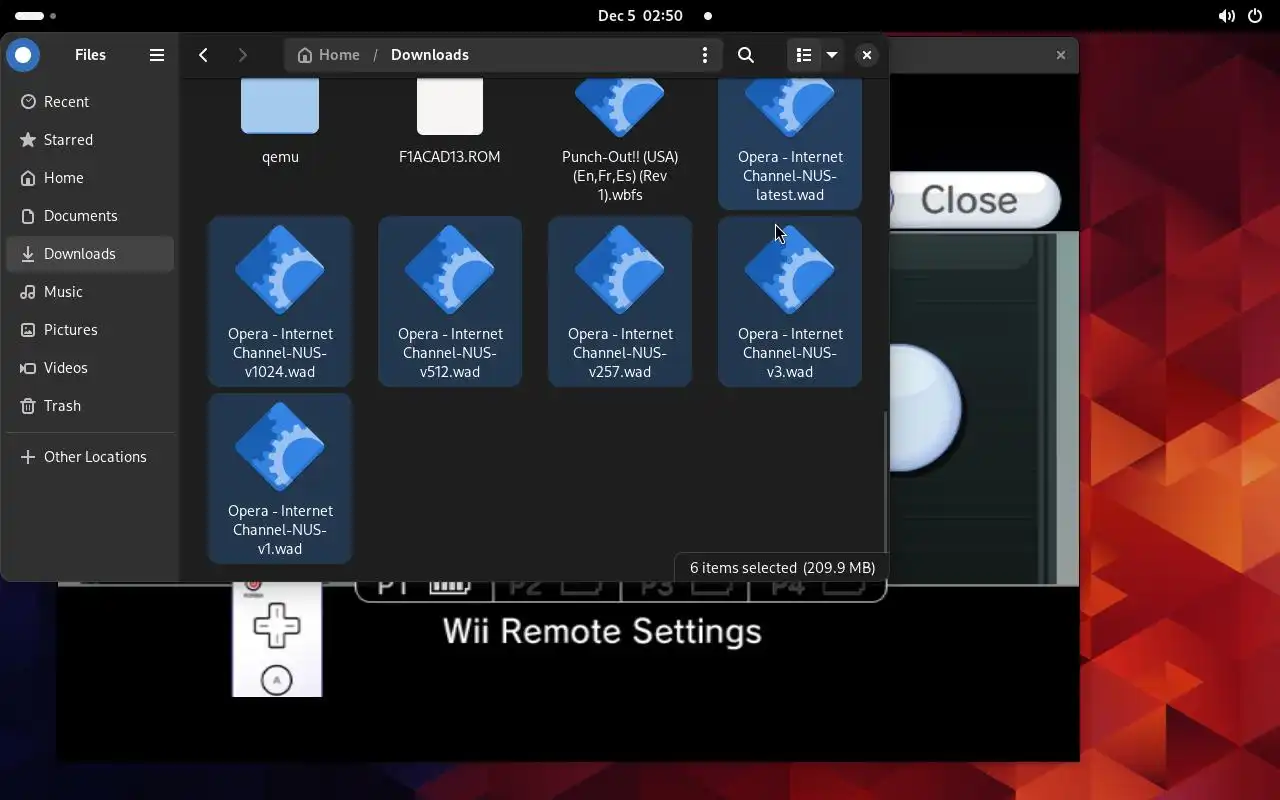1280x800 pixels.
Task: Select Opera Internet Channel-NUS-v257.wad icon
Action: click(x=620, y=269)
